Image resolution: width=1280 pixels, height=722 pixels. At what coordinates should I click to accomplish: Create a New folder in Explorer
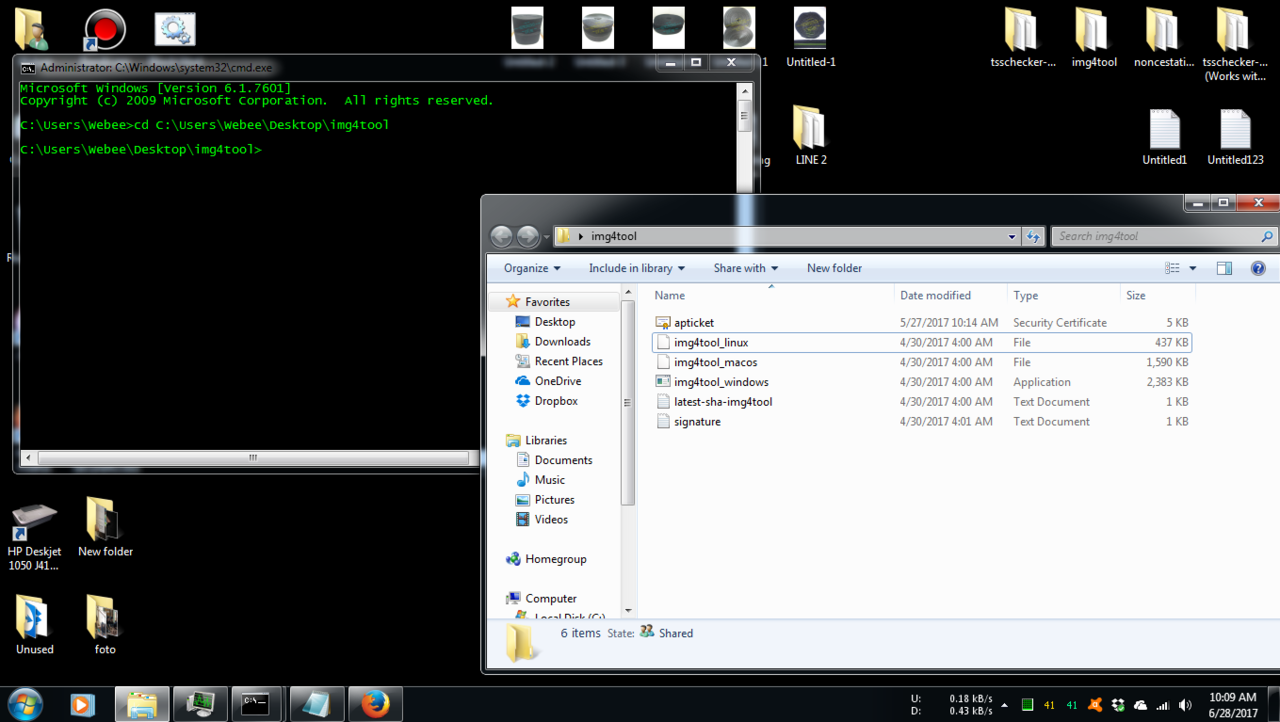(834, 268)
